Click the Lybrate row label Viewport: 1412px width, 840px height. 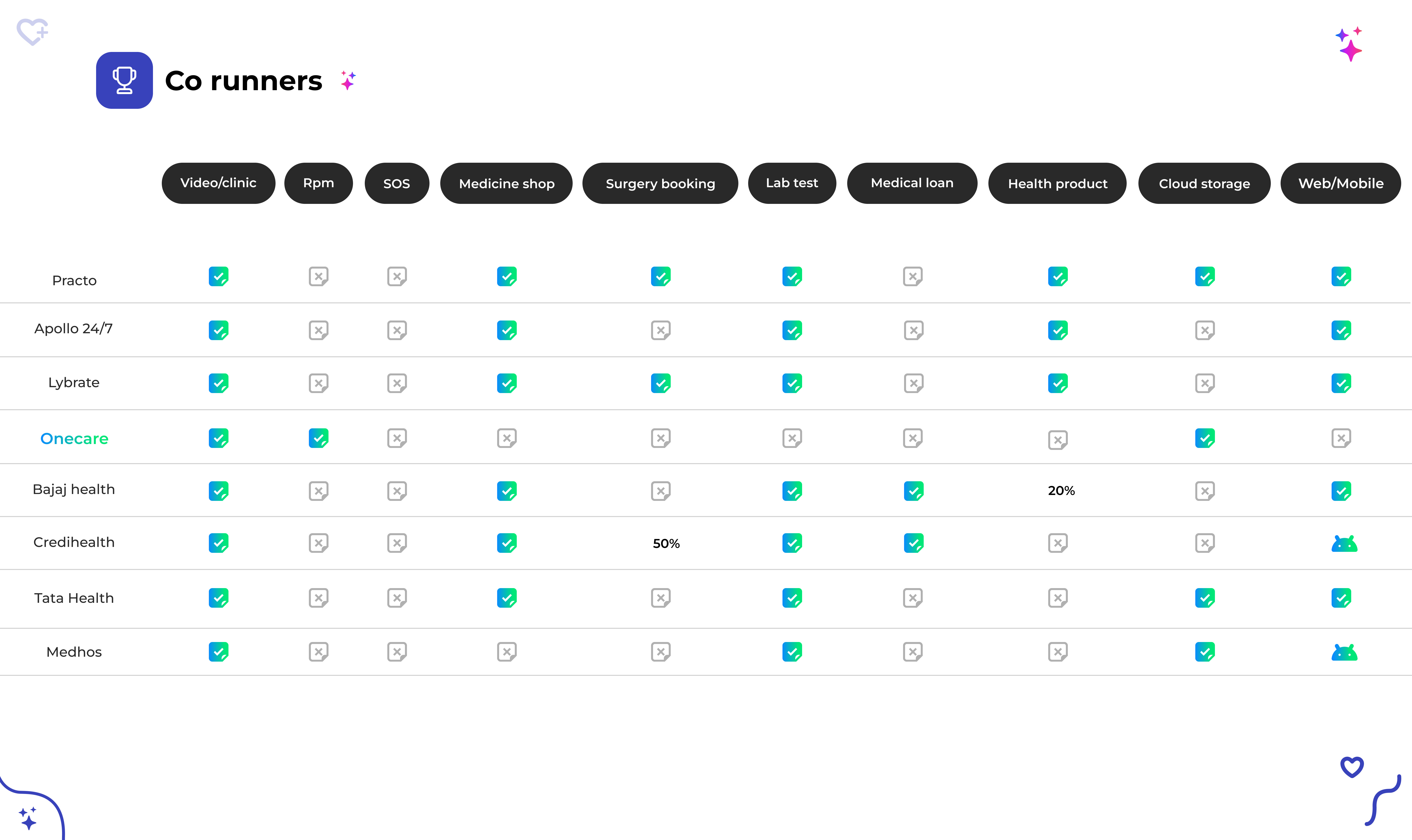point(74,383)
